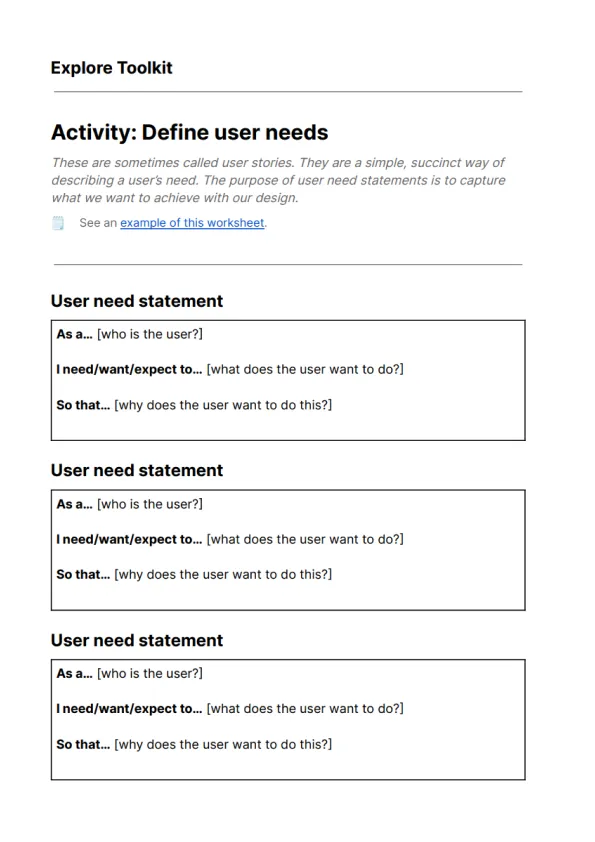
Task: Click the second 'User need statement' heading
Action: pyautogui.click(x=137, y=471)
